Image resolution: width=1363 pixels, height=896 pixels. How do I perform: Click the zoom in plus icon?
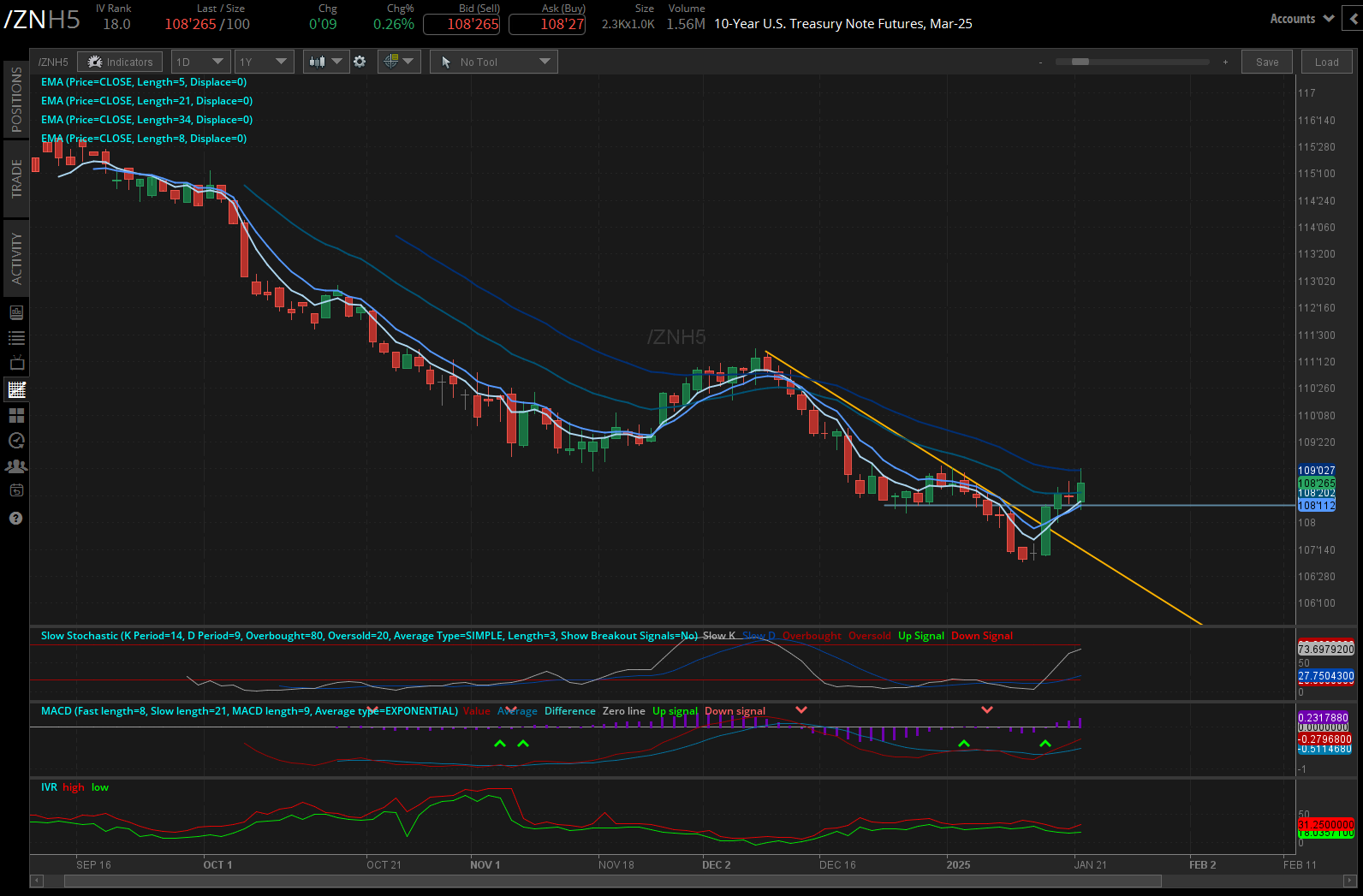1225,62
